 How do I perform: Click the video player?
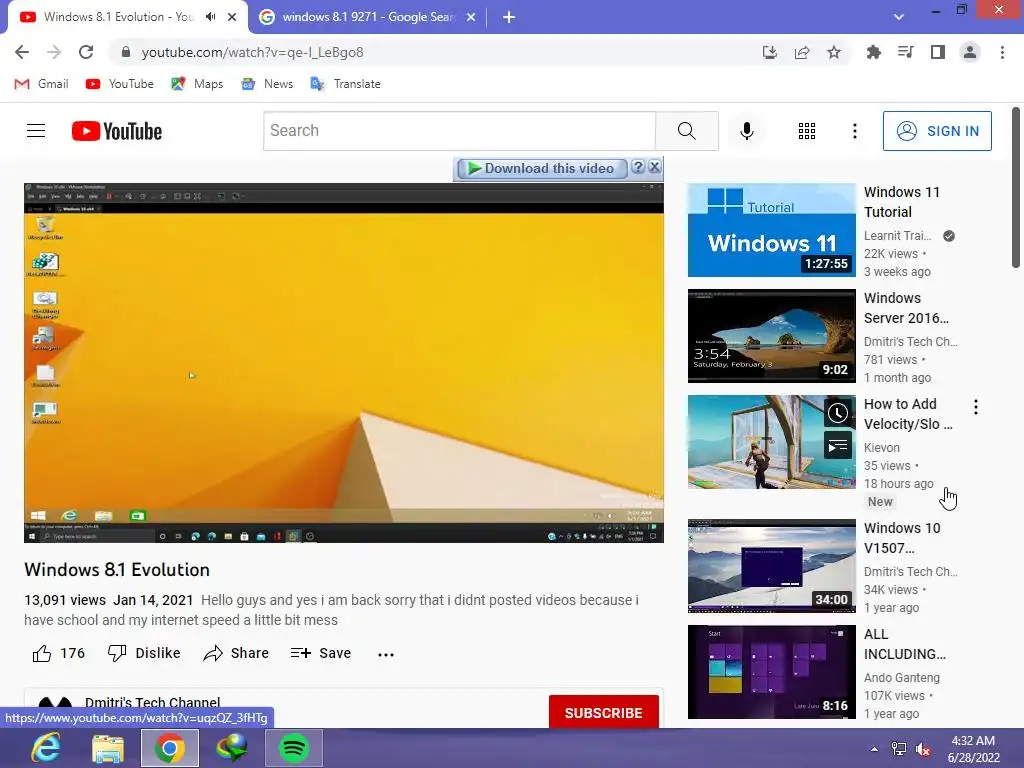pyautogui.click(x=344, y=362)
